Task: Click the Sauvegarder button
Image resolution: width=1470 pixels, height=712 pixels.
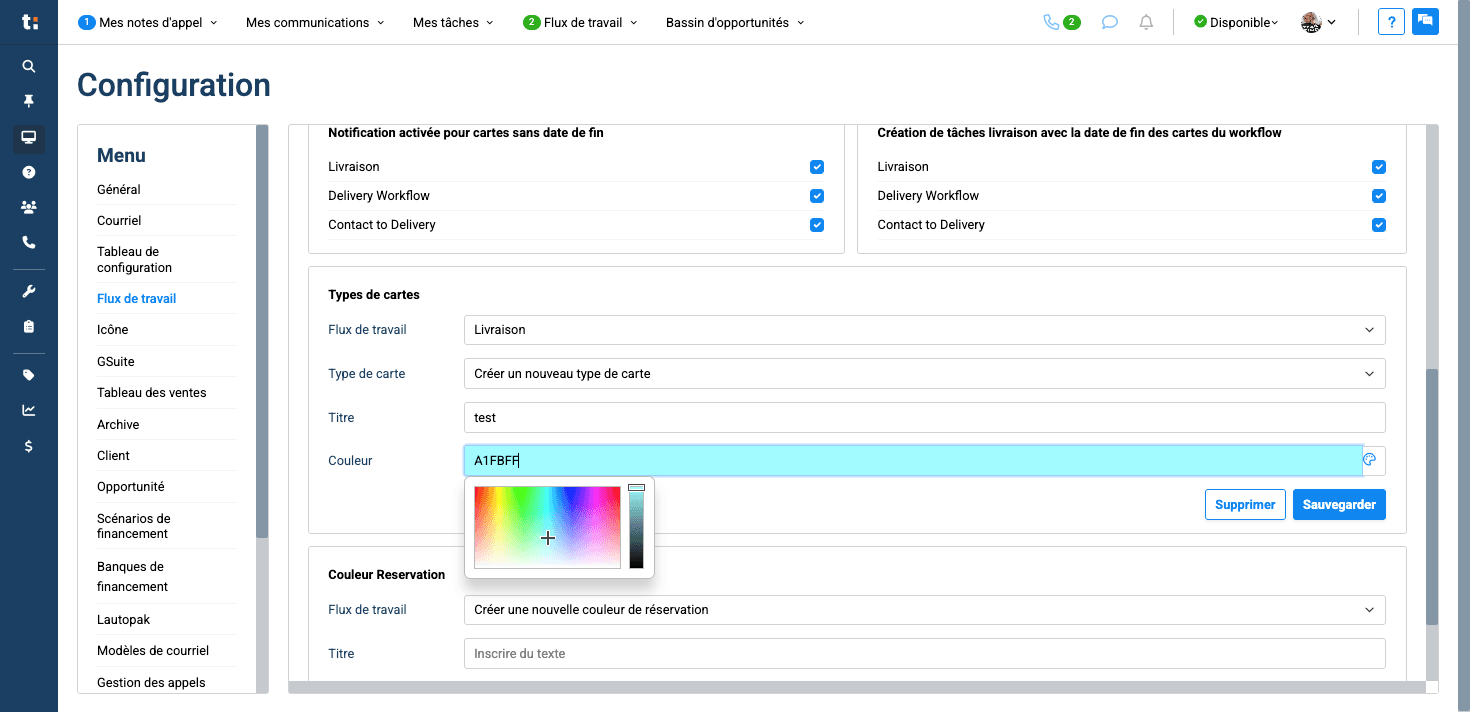Action: (1339, 505)
